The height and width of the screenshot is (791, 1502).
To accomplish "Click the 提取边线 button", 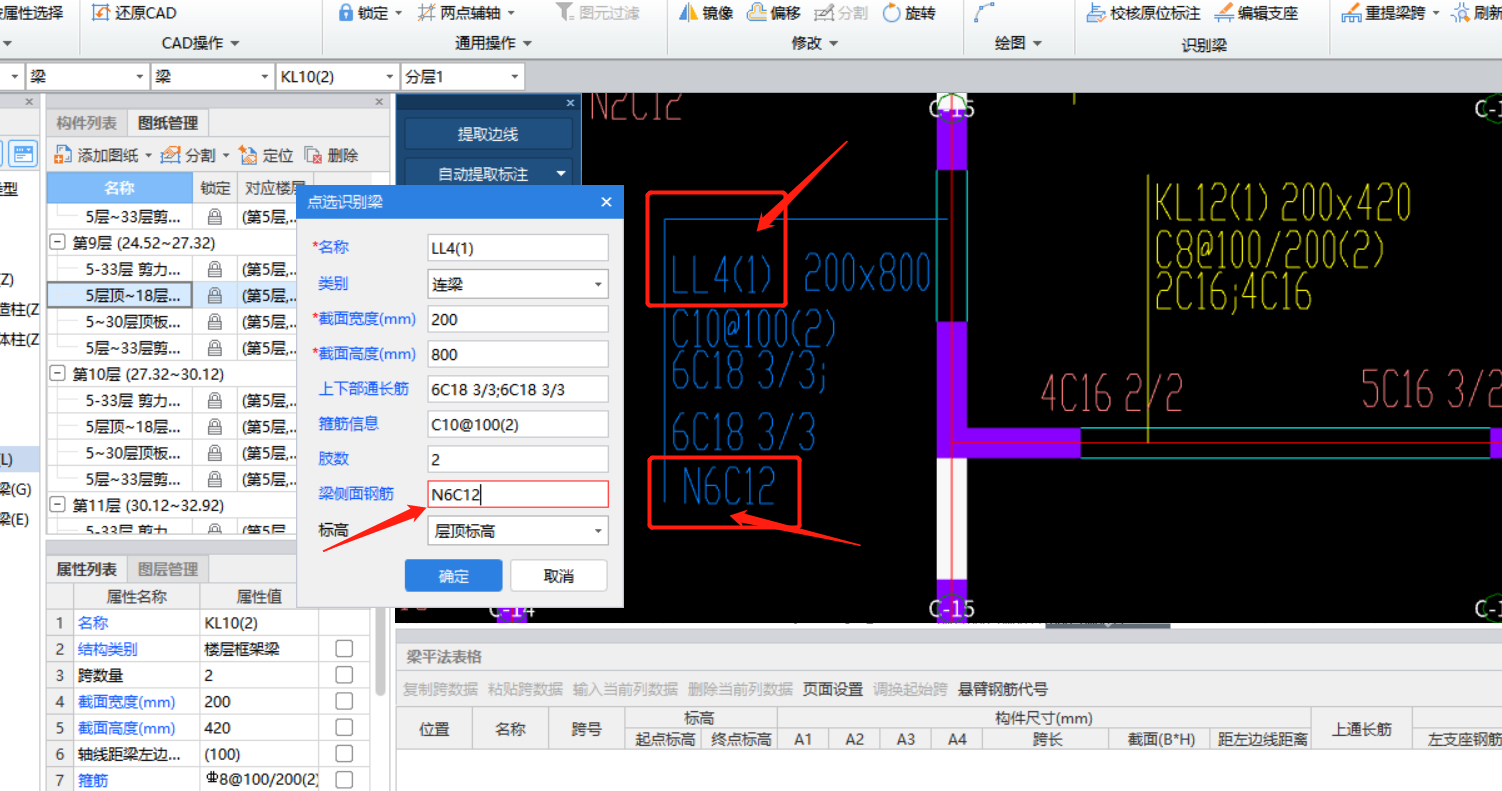I will point(488,134).
